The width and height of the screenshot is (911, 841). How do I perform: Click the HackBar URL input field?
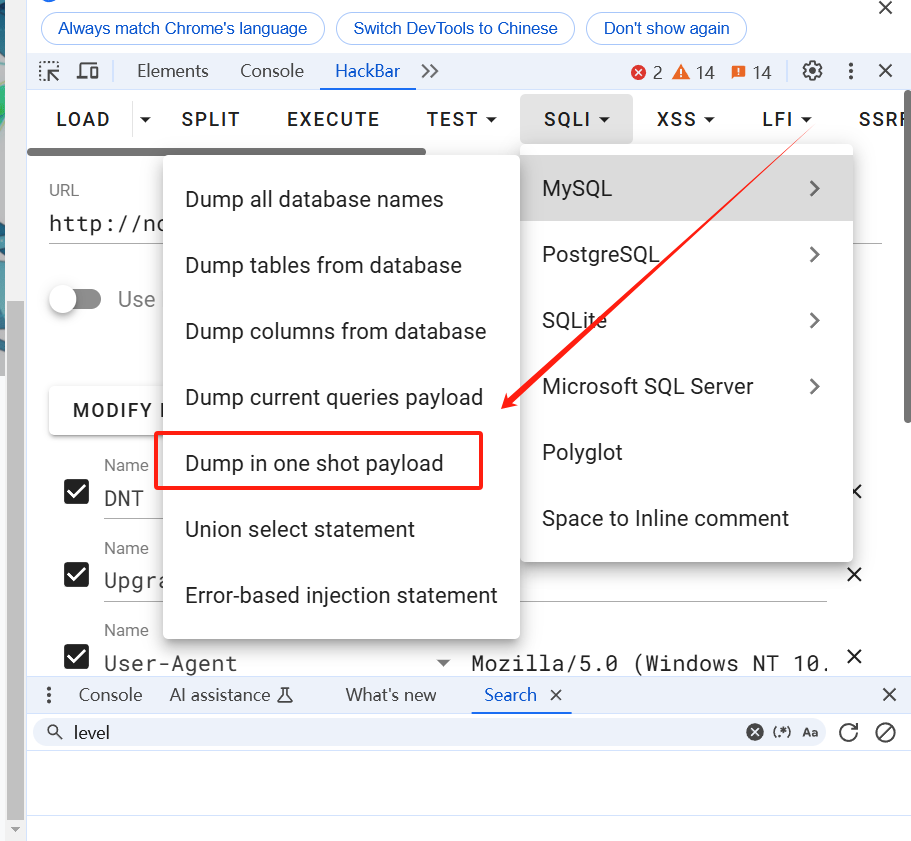pyautogui.click(x=106, y=224)
